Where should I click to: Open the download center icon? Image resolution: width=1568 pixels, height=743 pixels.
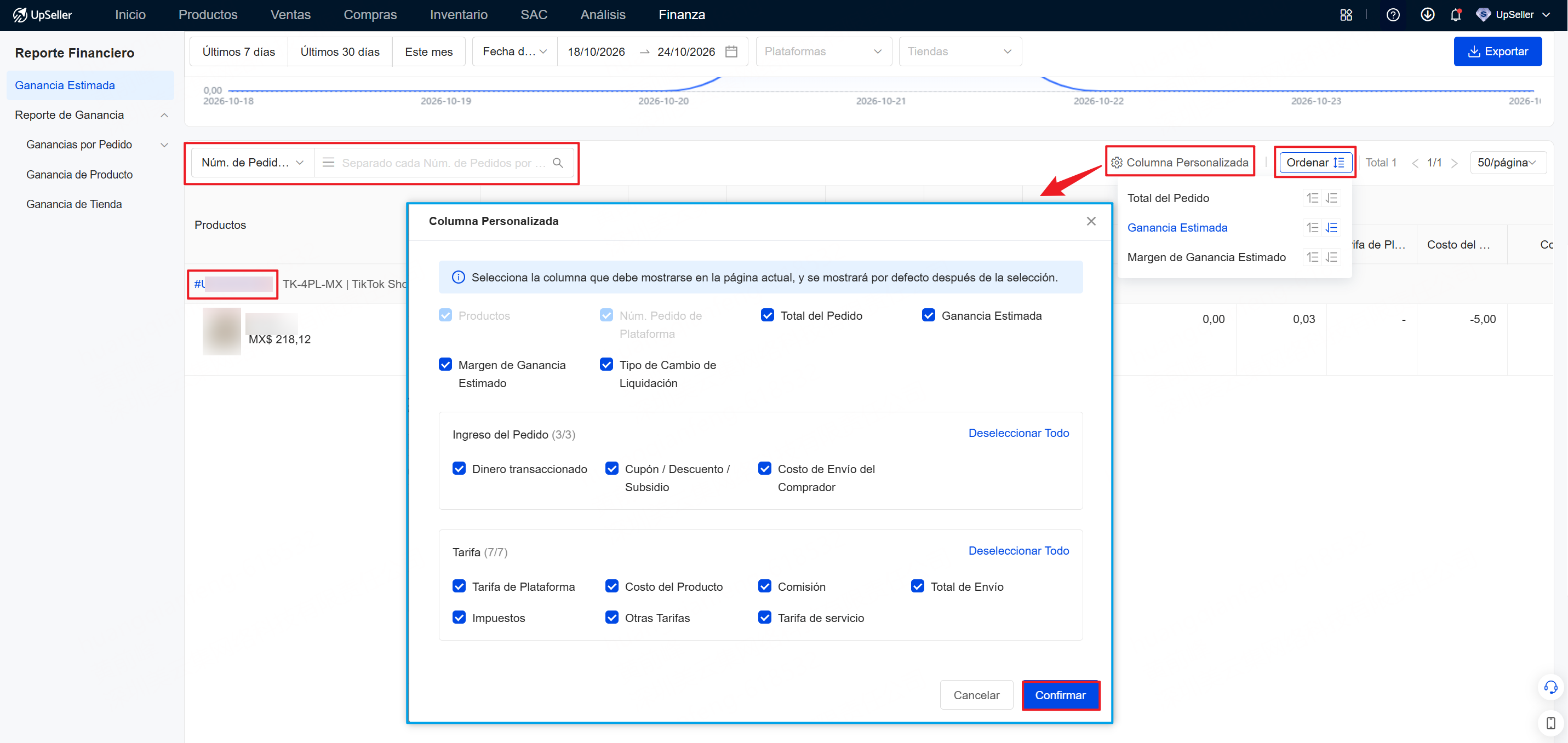pos(1427,15)
